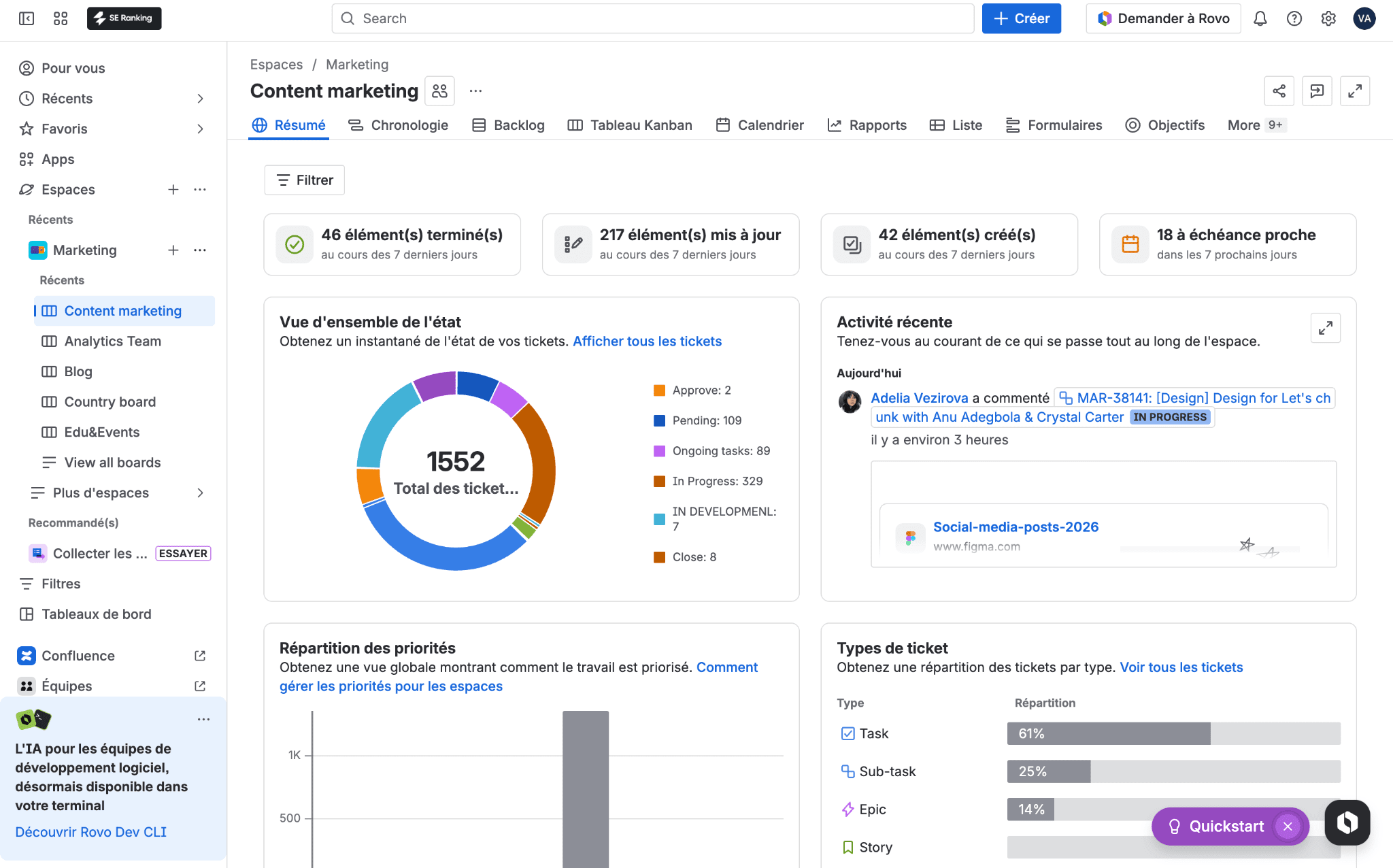
Task: Click the share icon button
Action: [x=1279, y=91]
